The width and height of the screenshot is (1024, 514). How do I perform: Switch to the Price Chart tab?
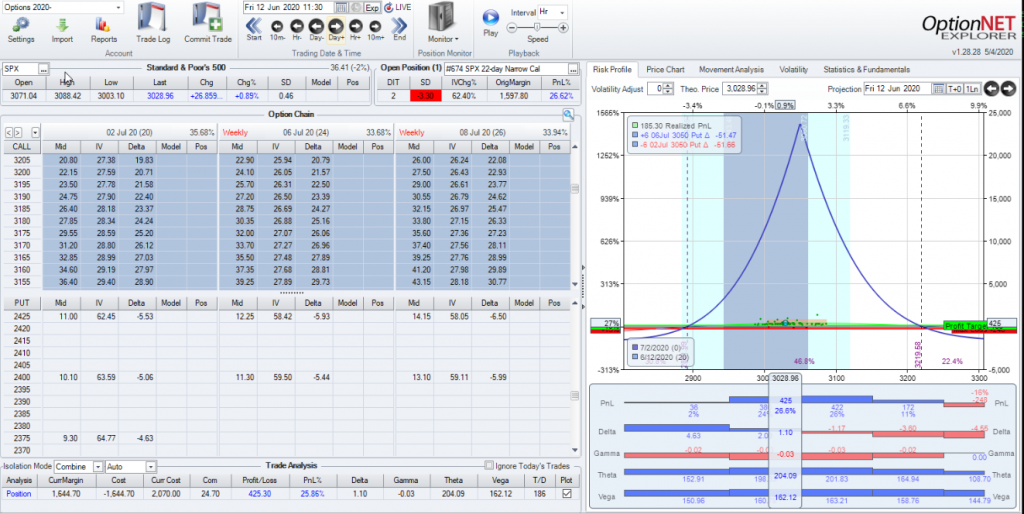[x=665, y=69]
